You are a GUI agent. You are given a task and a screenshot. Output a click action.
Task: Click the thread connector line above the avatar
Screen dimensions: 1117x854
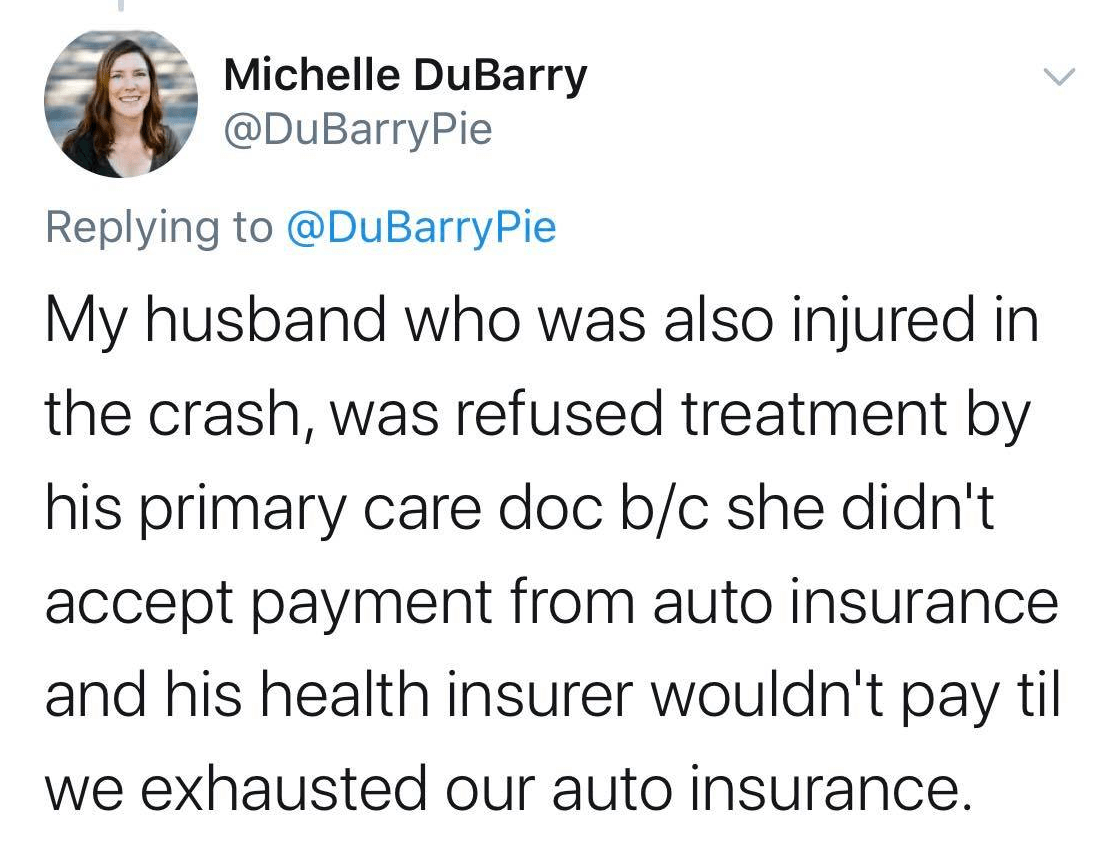[x=119, y=6]
